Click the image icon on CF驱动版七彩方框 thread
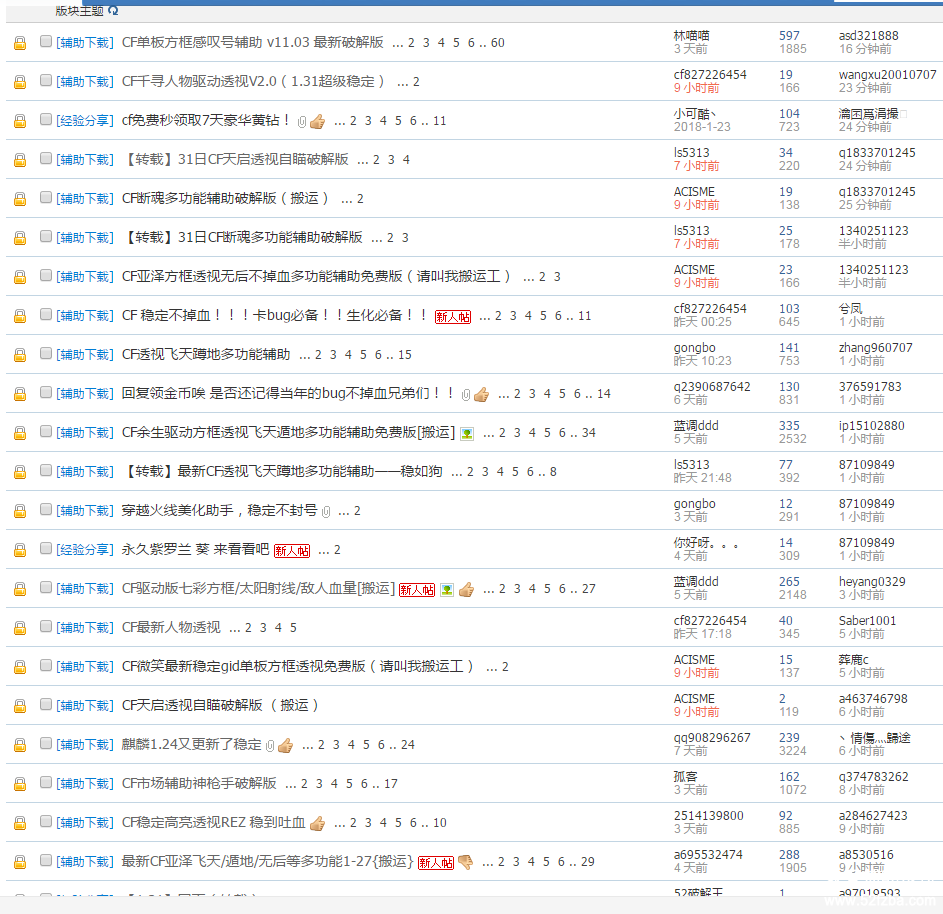The height and width of the screenshot is (914, 943). coord(446,590)
